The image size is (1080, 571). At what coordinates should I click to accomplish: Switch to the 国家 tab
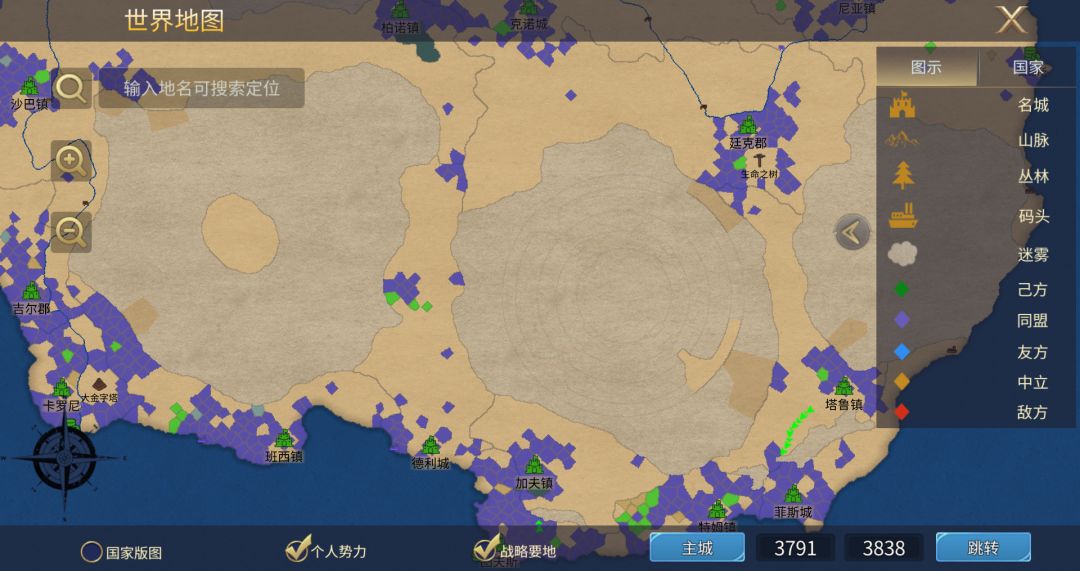[x=1028, y=68]
